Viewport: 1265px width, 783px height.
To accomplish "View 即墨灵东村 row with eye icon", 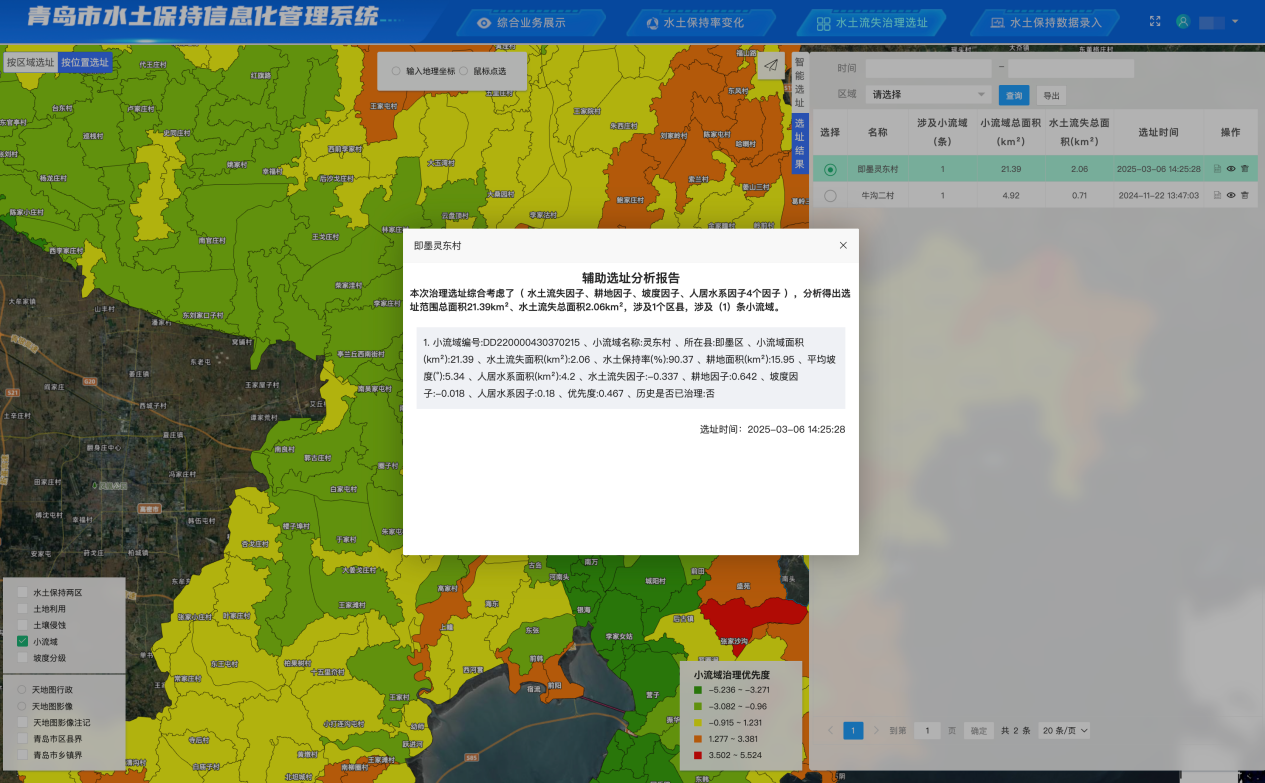I will pyautogui.click(x=1231, y=170).
